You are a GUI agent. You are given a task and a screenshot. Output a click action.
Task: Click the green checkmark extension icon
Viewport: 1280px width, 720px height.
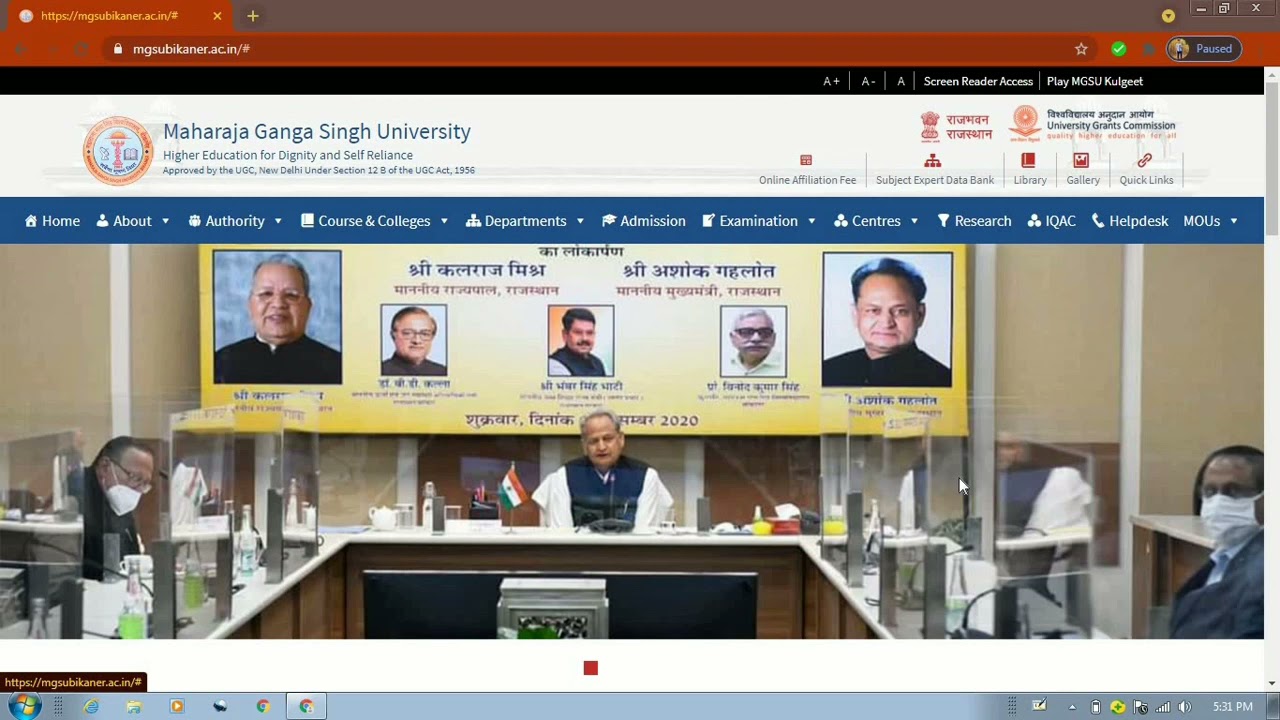coord(1119,49)
